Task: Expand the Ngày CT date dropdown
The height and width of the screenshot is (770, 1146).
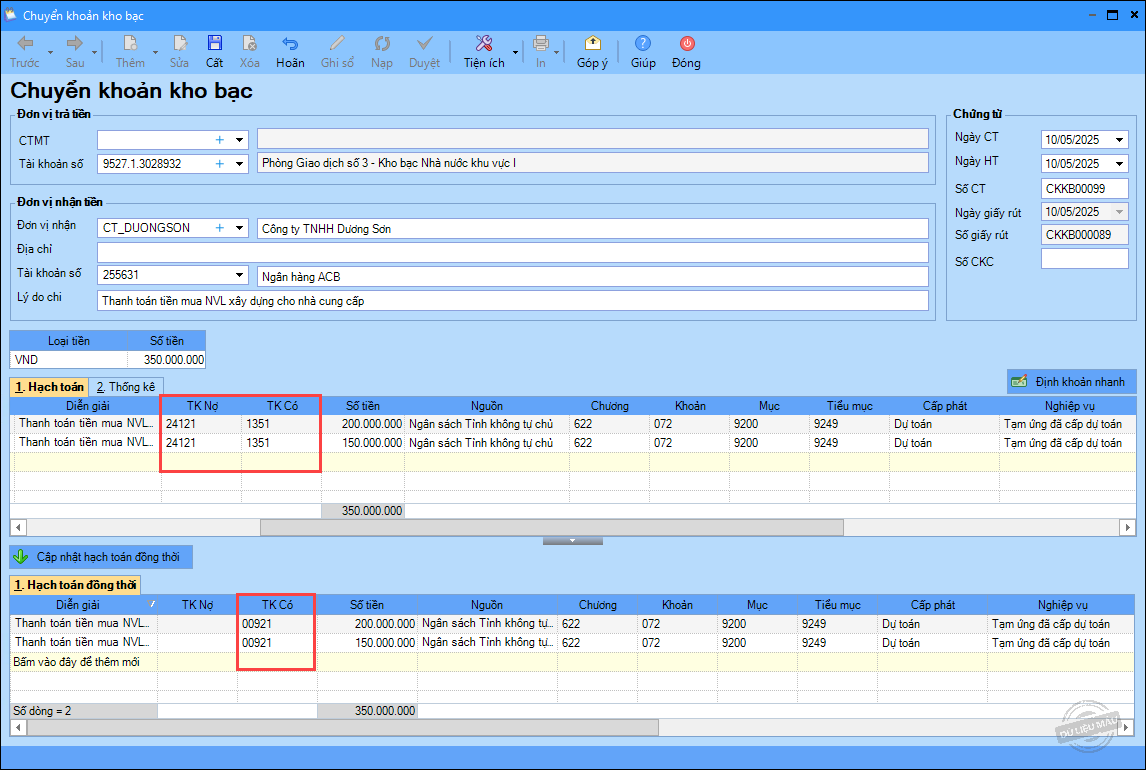Action: pos(1120,140)
